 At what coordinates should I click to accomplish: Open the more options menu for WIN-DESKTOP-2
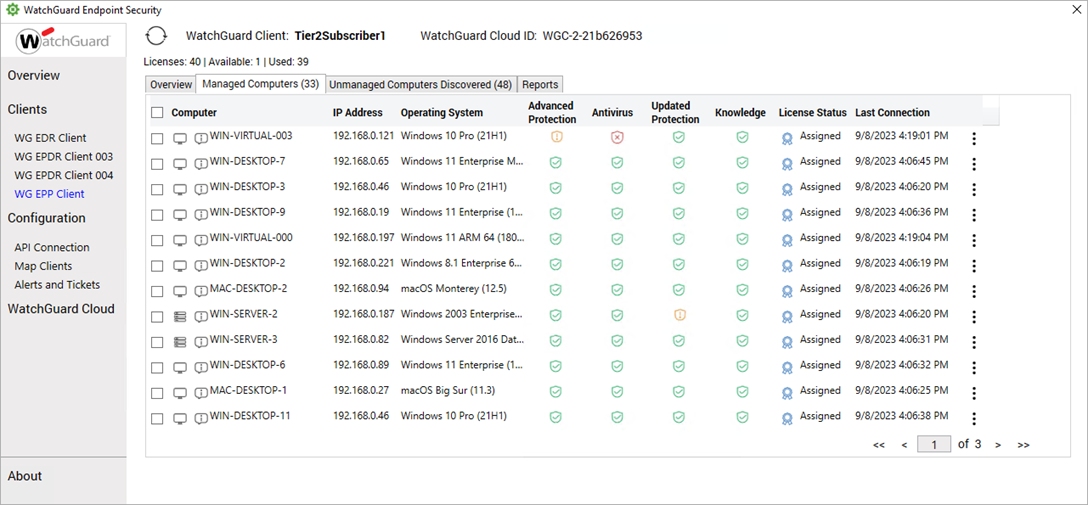[x=974, y=265]
